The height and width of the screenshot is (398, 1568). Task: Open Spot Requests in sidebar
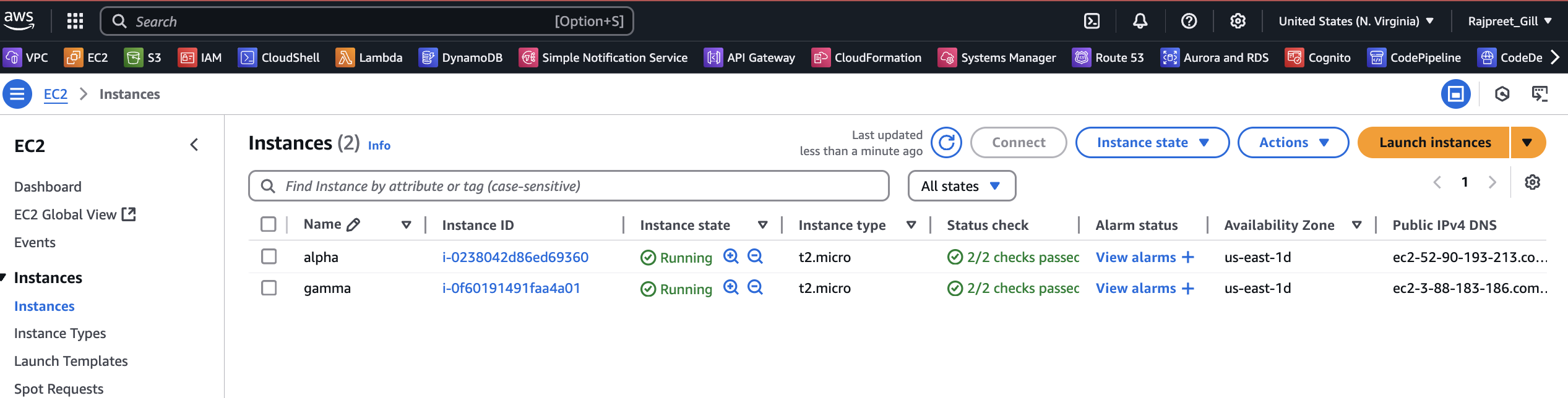click(59, 389)
